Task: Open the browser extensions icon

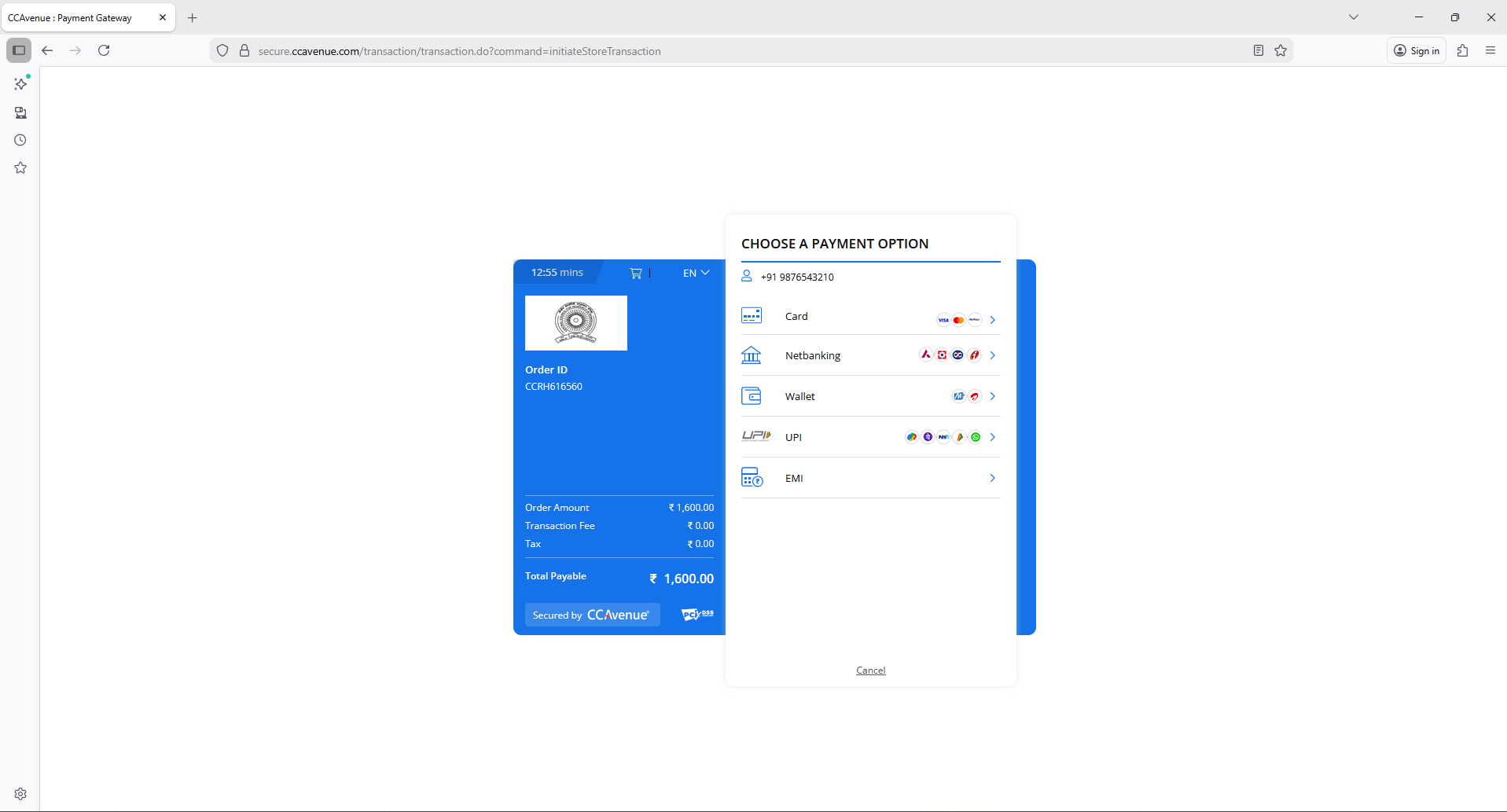Action: 1462,50
